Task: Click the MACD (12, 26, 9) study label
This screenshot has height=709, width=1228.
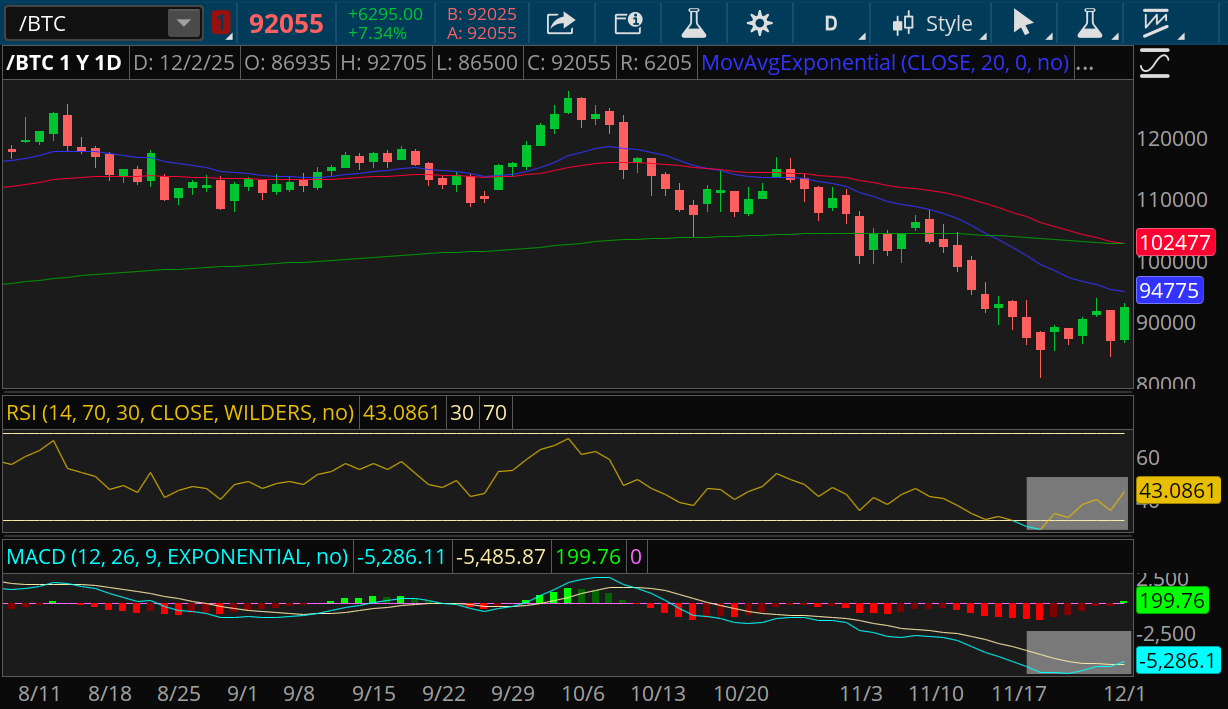Action: coord(176,556)
